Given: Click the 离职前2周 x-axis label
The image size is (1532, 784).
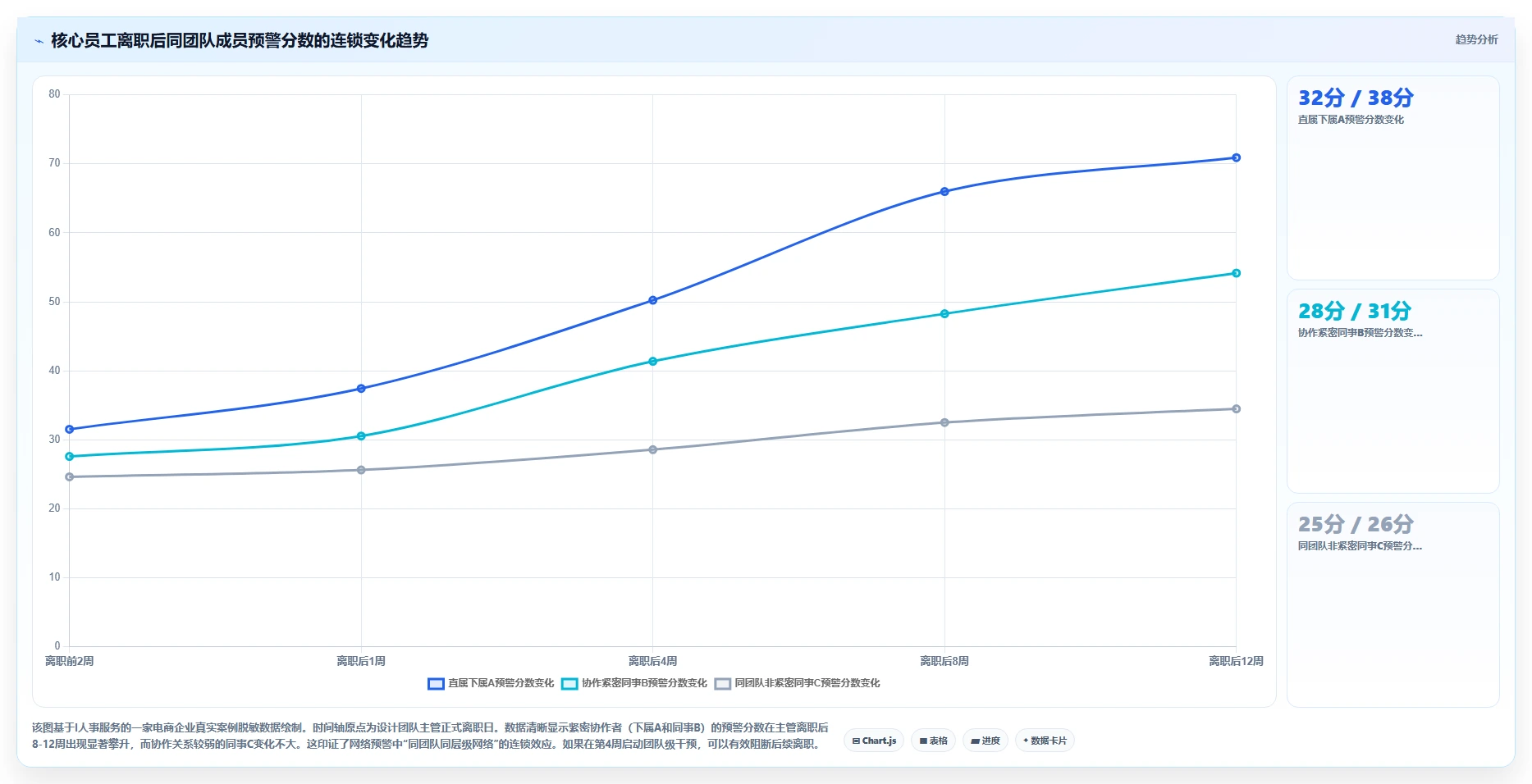Looking at the screenshot, I should coord(69,661).
